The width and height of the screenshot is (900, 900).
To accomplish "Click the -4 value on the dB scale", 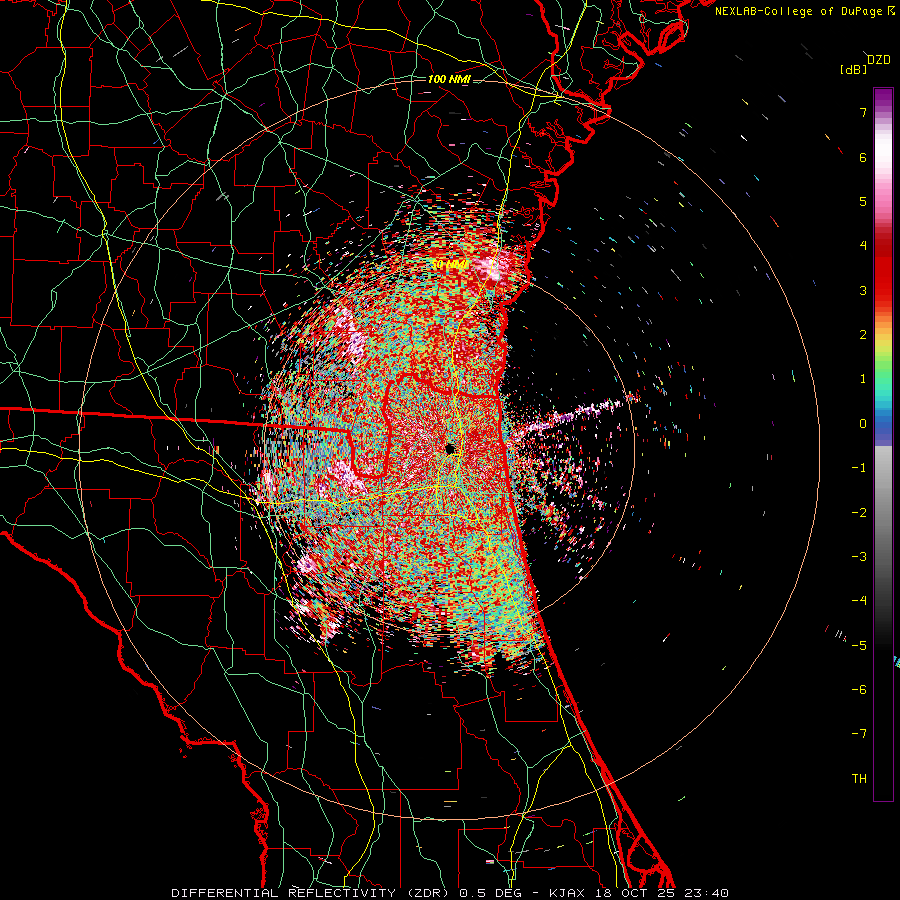I will pos(859,601).
